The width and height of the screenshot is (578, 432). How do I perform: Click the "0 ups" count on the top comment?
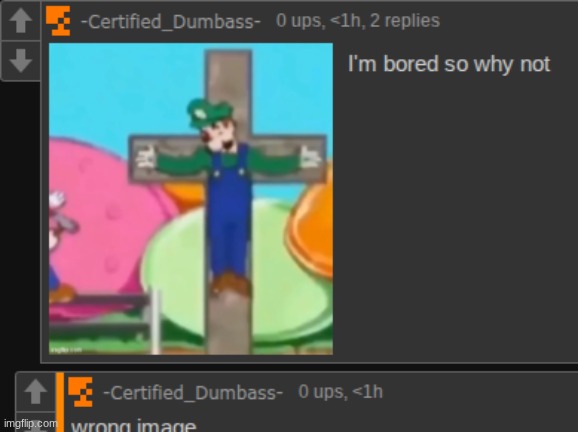(x=300, y=21)
